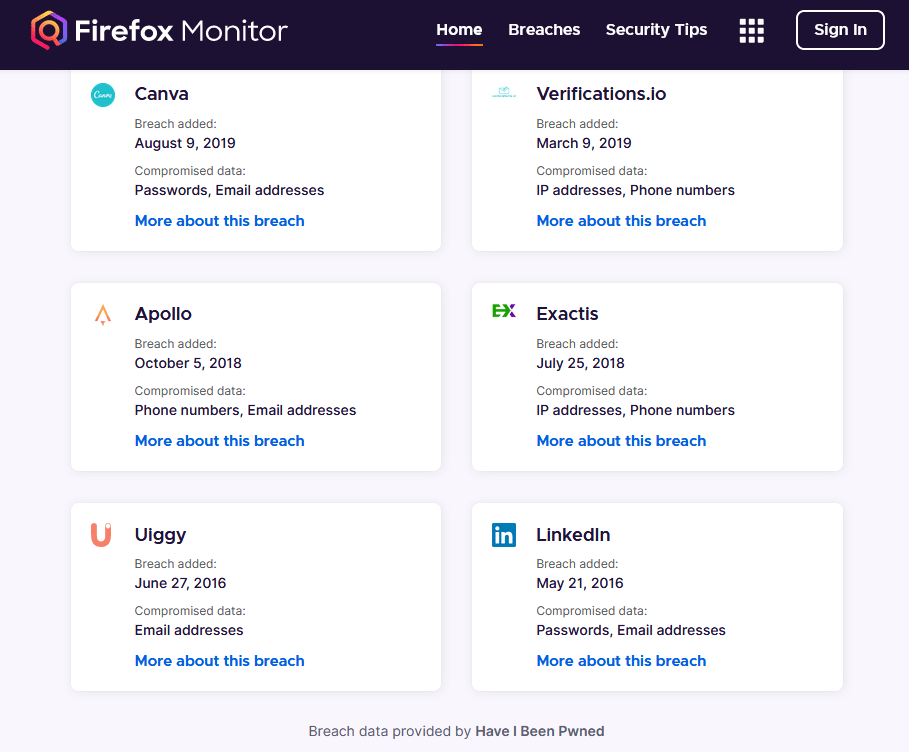
Task: Open More about this breach for Uiggy
Action: 219,661
